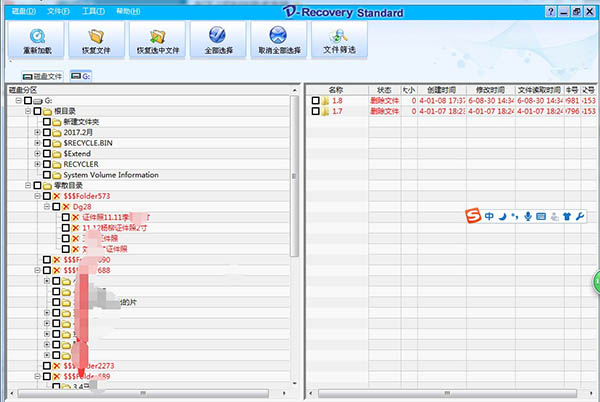Screen dimensions: 600x402
Task: Click the tree horizontal scrollbar thumb
Action: click(x=143, y=393)
